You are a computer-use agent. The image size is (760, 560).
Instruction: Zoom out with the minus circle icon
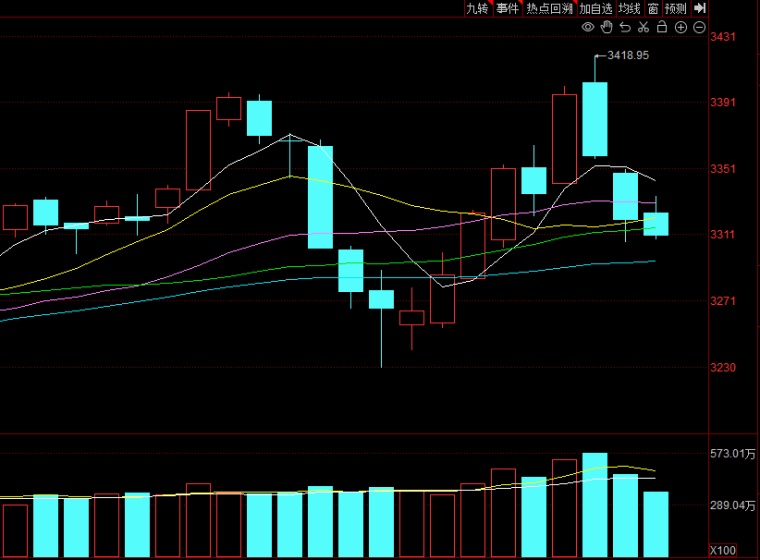[699, 27]
